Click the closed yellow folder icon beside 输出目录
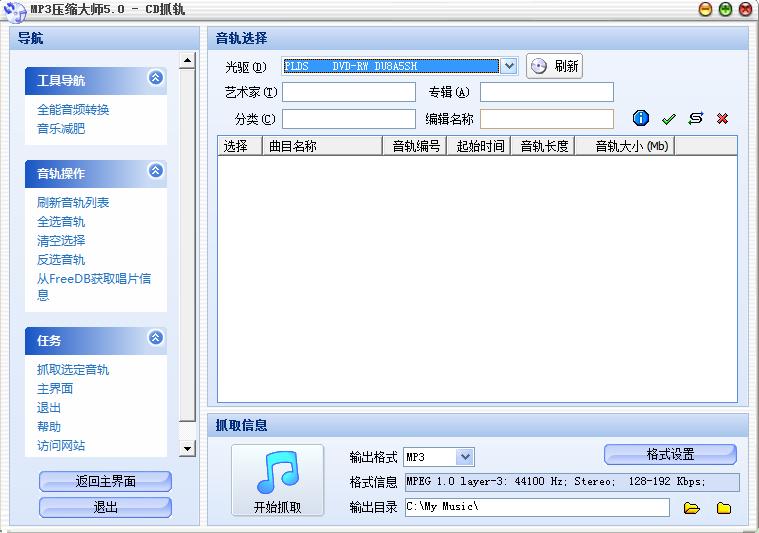Screen dimensions: 759x533 724,508
